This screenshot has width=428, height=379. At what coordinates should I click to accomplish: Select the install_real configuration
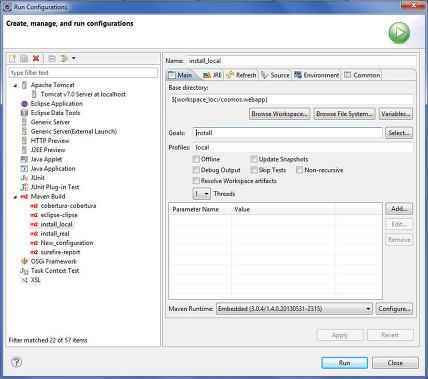pos(55,234)
